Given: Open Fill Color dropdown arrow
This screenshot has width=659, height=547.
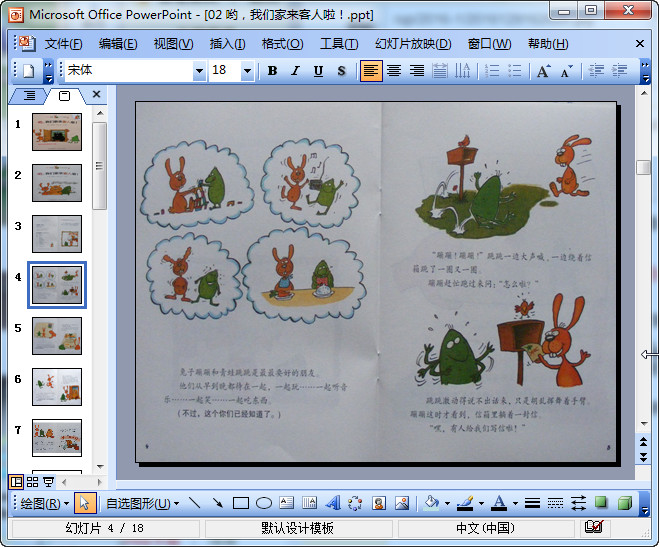Looking at the screenshot, I should 447,503.
